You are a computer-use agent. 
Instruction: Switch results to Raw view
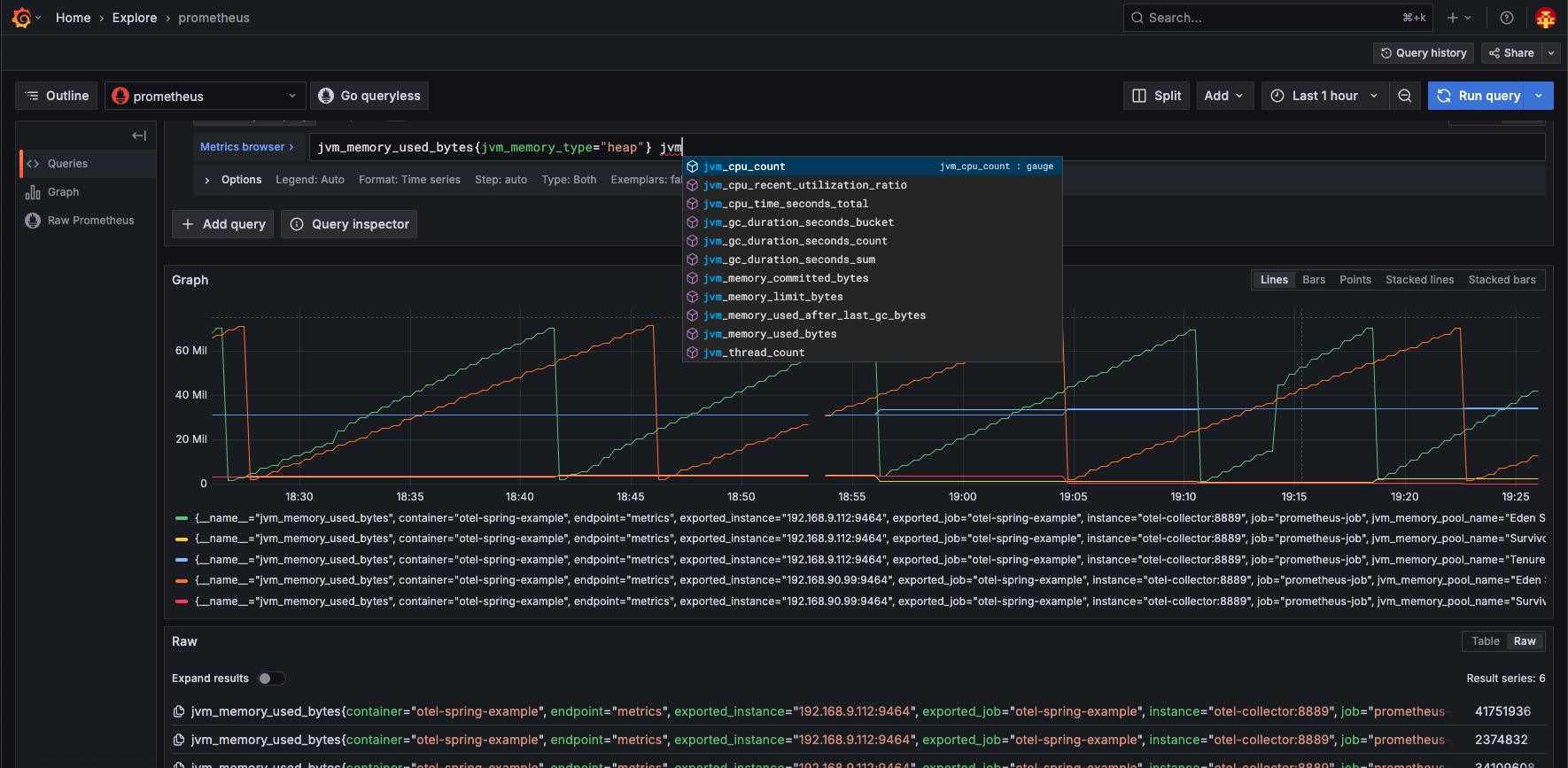[x=1525, y=641]
